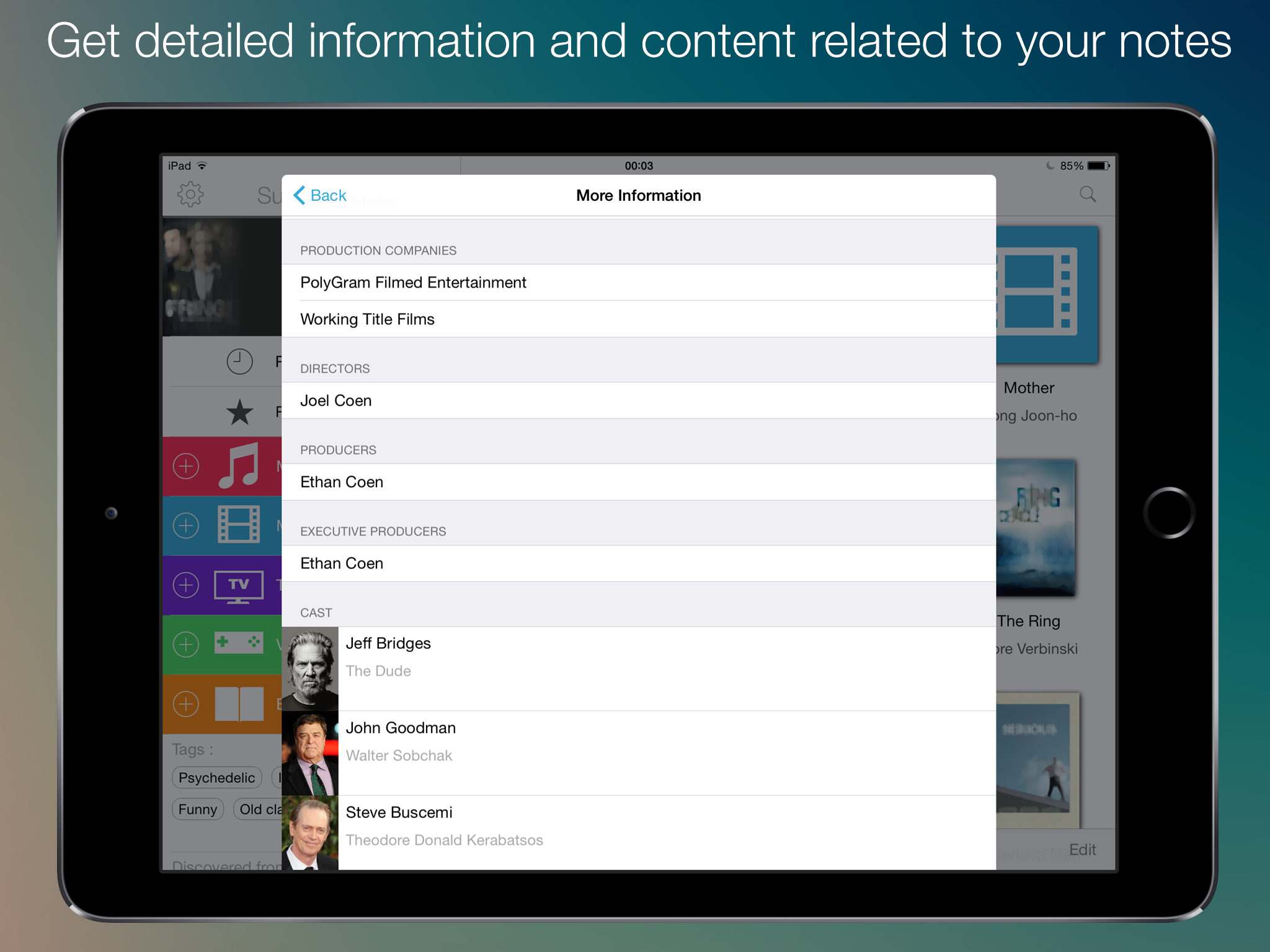Open Steve Buscemi cast entry
The width and height of the screenshot is (1270, 952).
point(639,833)
